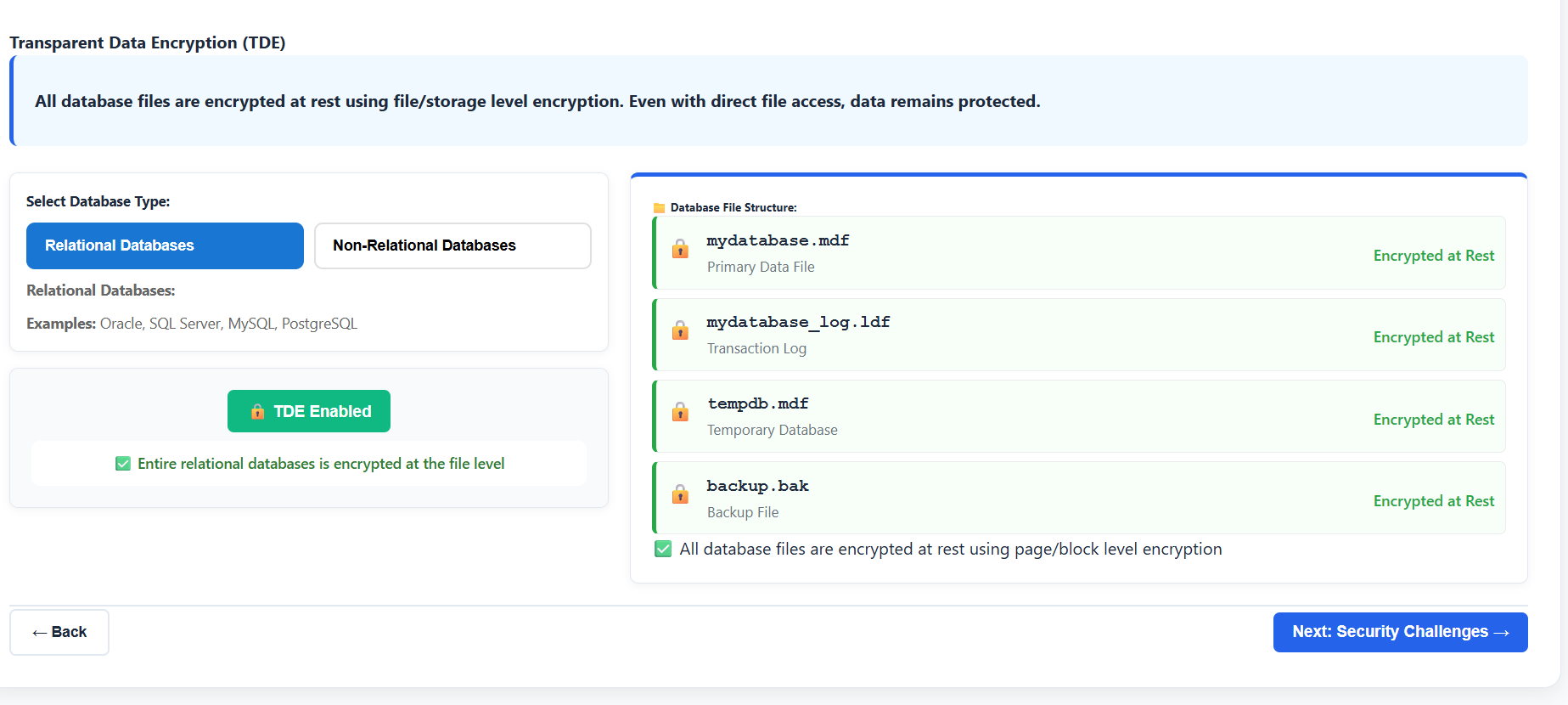1568x705 pixels.
Task: Click the lock icon beside mydatabase_log.ldf
Action: coord(680,330)
